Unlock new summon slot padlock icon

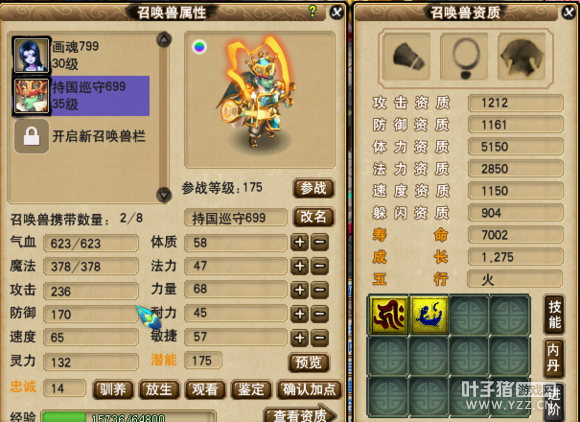[x=31, y=136]
